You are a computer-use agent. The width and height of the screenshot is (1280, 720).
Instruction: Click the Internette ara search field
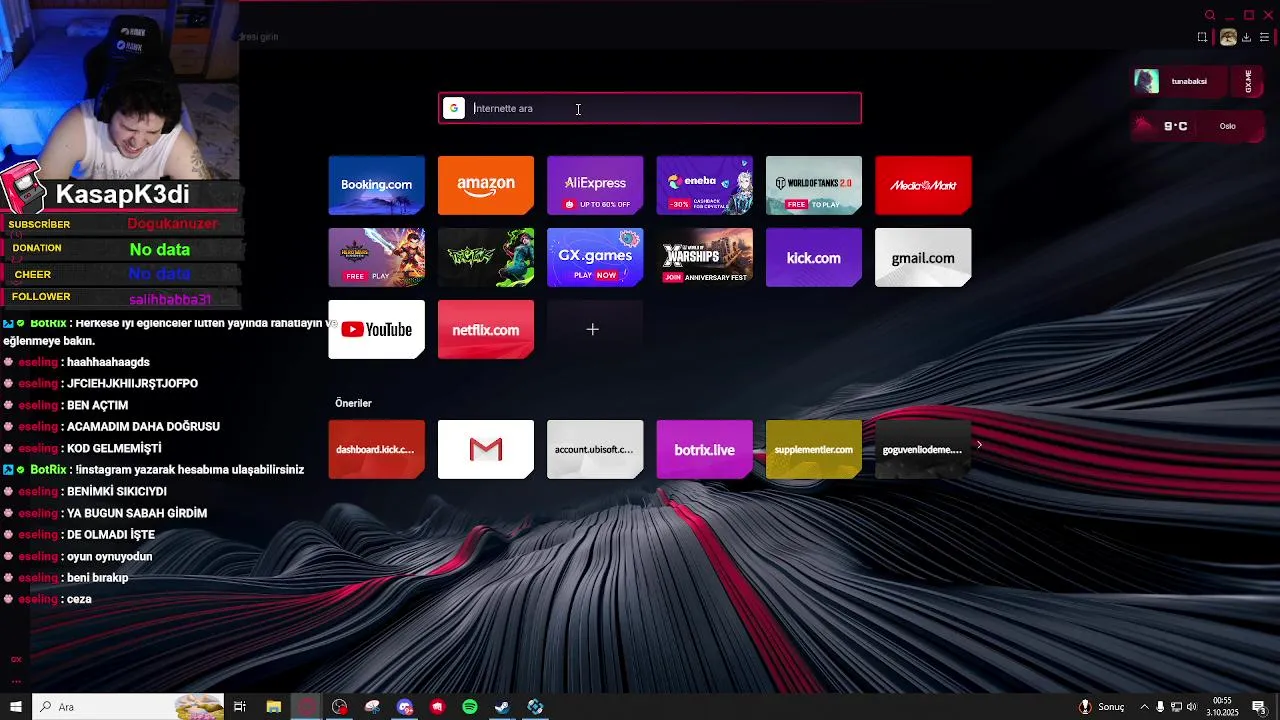tap(650, 108)
